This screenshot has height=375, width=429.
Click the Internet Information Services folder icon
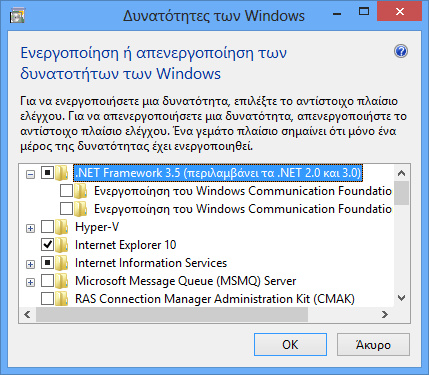click(62, 263)
